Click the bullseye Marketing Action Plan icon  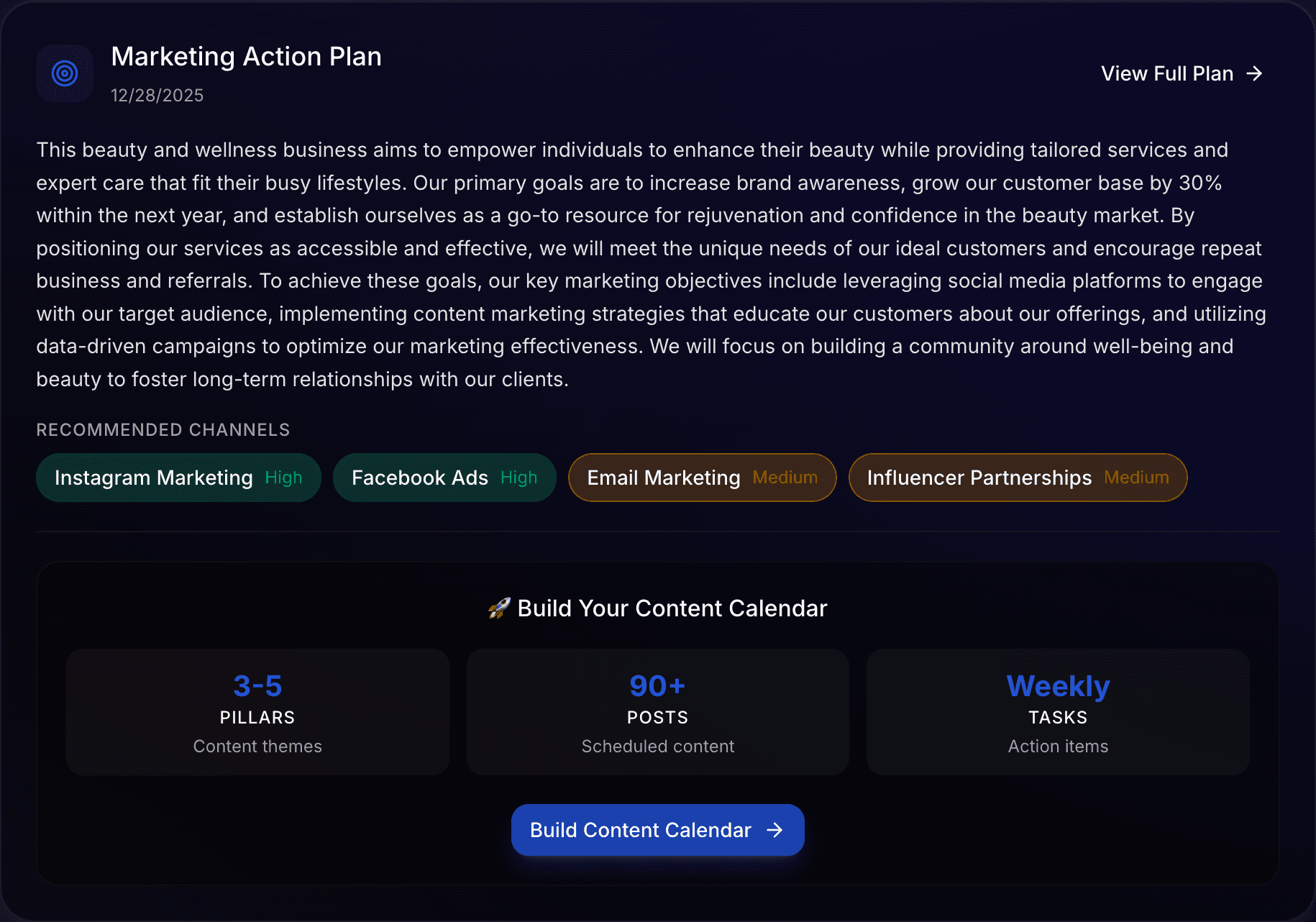coord(65,73)
